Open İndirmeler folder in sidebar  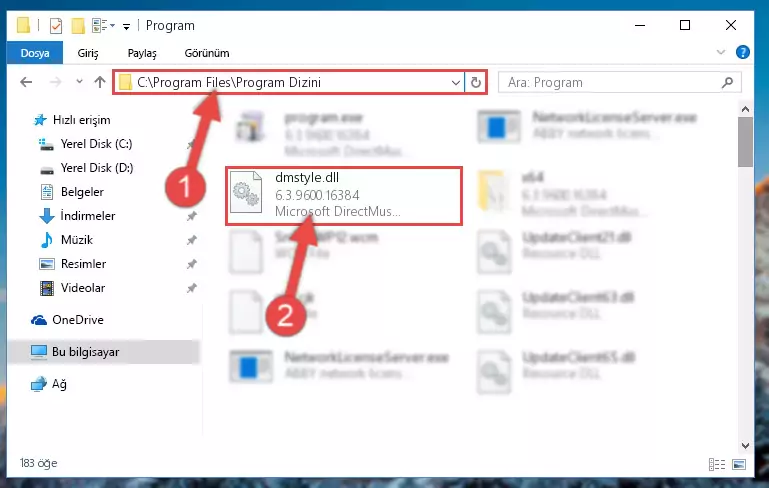click(x=88, y=216)
